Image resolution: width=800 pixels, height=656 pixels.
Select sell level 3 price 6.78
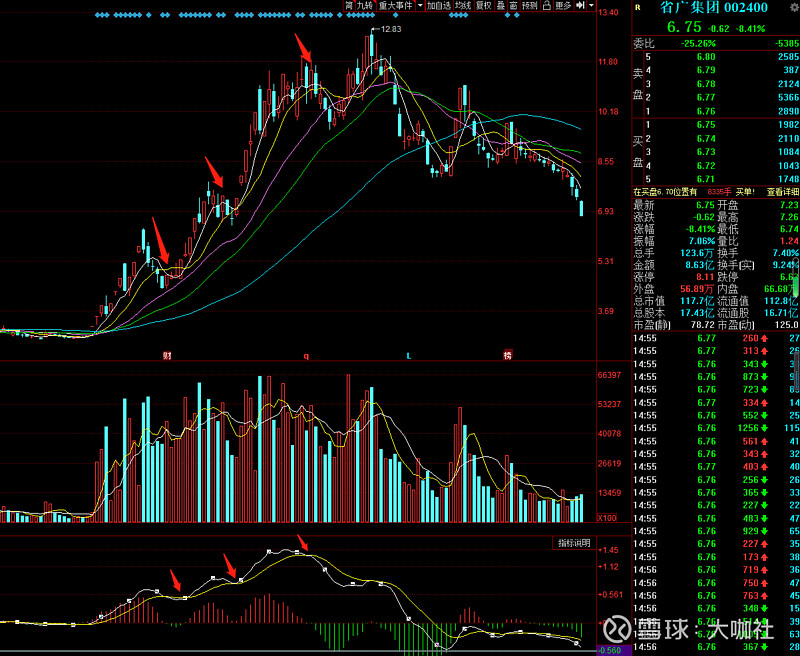click(706, 84)
